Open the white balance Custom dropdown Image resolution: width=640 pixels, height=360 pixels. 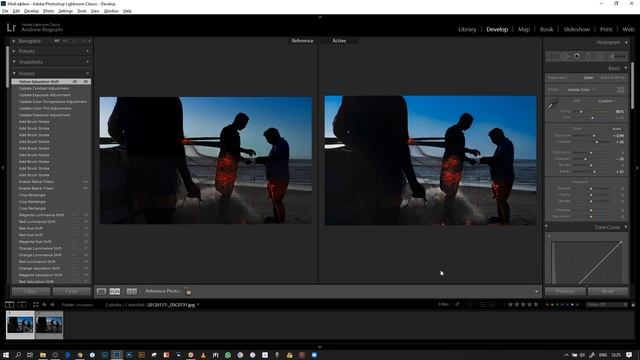tap(607, 101)
